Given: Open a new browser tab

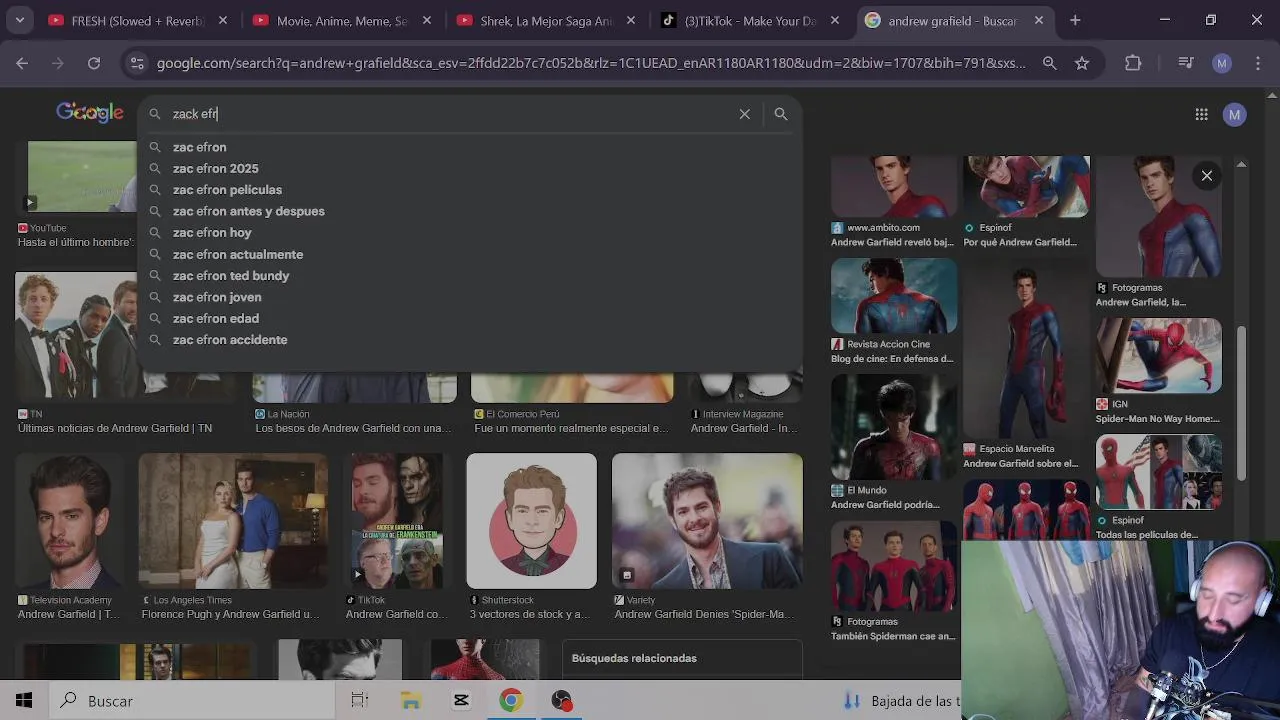Looking at the screenshot, I should [x=1075, y=20].
